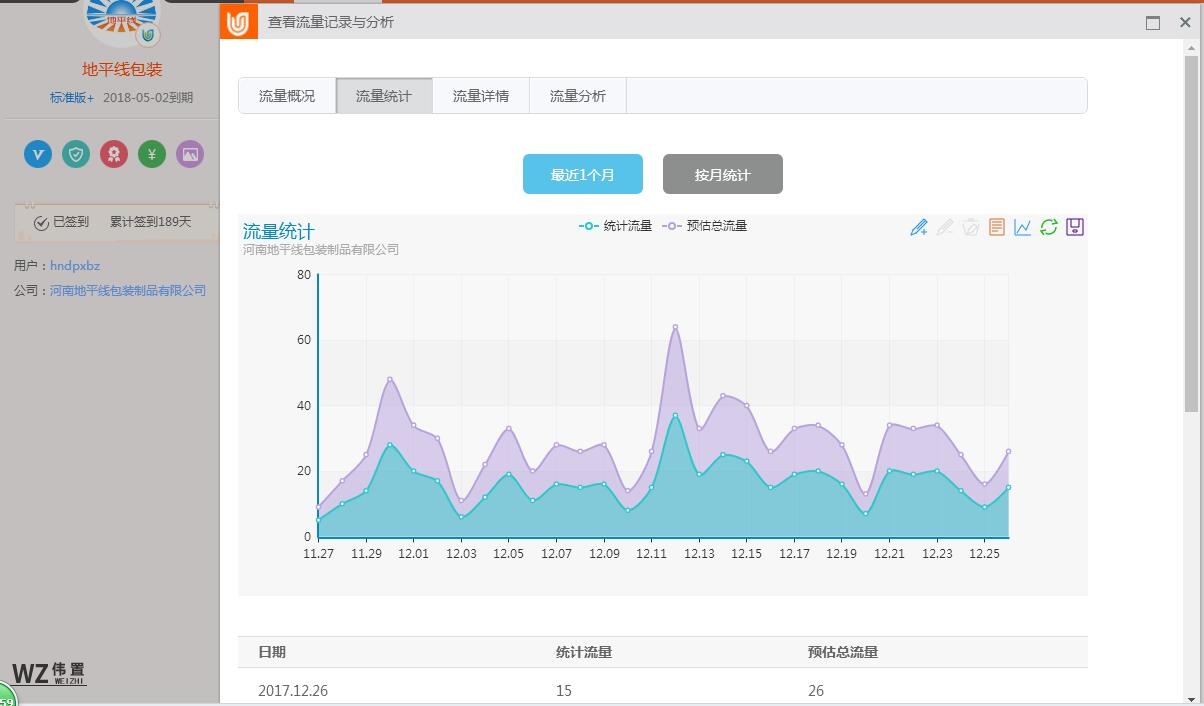Switch to the 流量详情 tab
1204x706 pixels.
tap(481, 96)
